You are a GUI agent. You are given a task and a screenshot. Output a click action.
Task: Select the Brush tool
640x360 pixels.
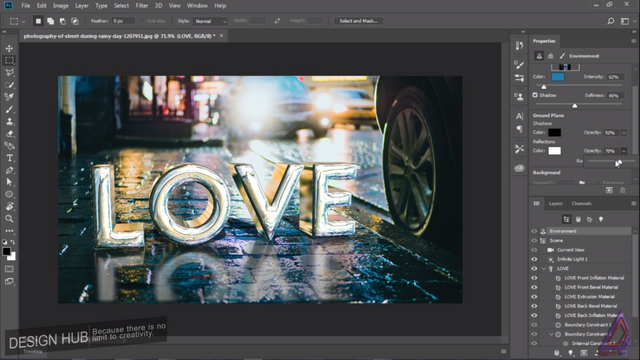coord(9,109)
